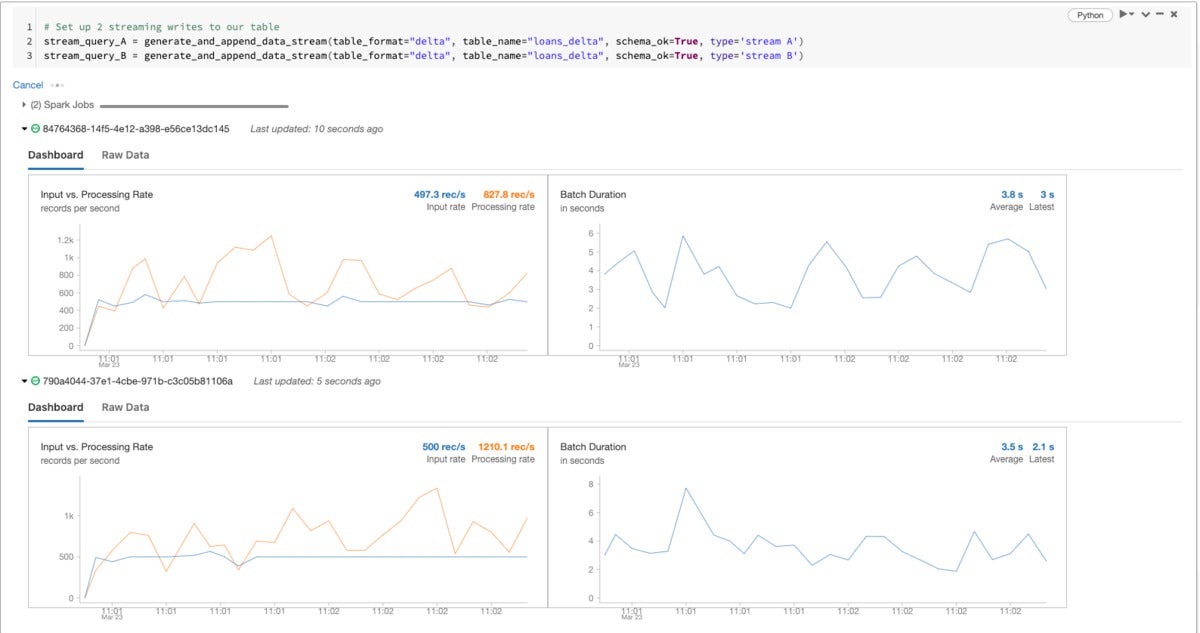
Task: Click the comment "# Set up 2 streaming writes"
Action: click(162, 27)
